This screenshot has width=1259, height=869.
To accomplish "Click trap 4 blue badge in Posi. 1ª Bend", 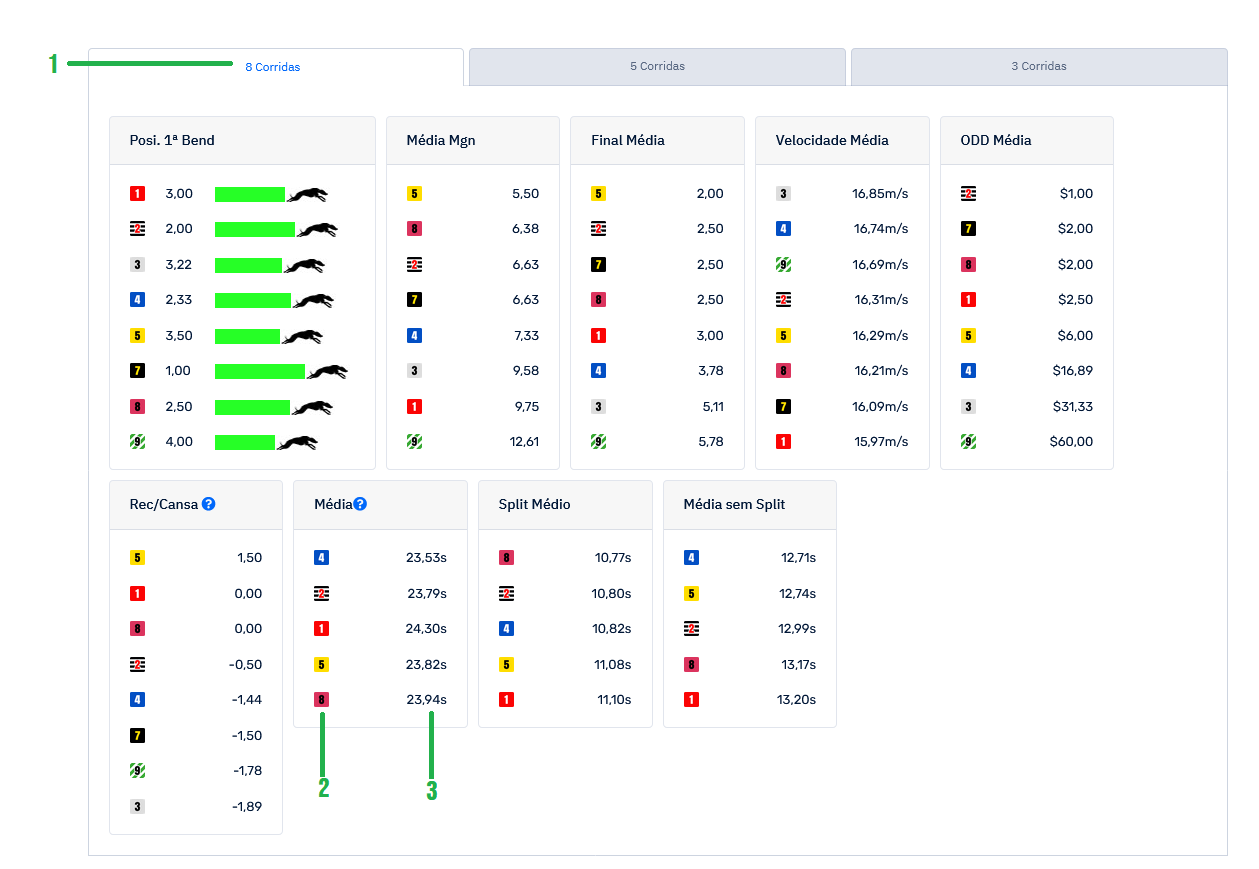I will (x=138, y=300).
